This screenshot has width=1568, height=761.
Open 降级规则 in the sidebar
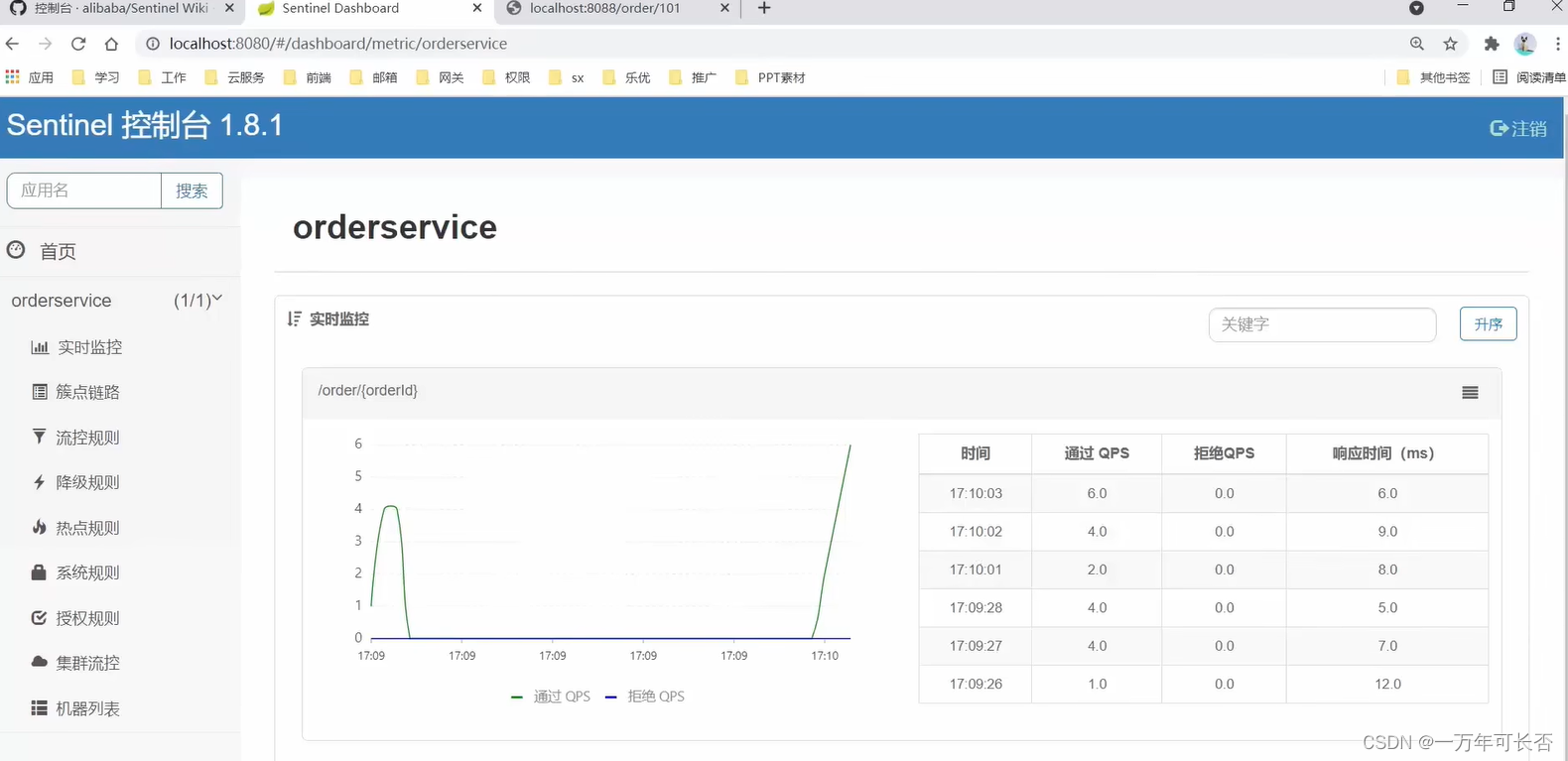click(x=87, y=482)
